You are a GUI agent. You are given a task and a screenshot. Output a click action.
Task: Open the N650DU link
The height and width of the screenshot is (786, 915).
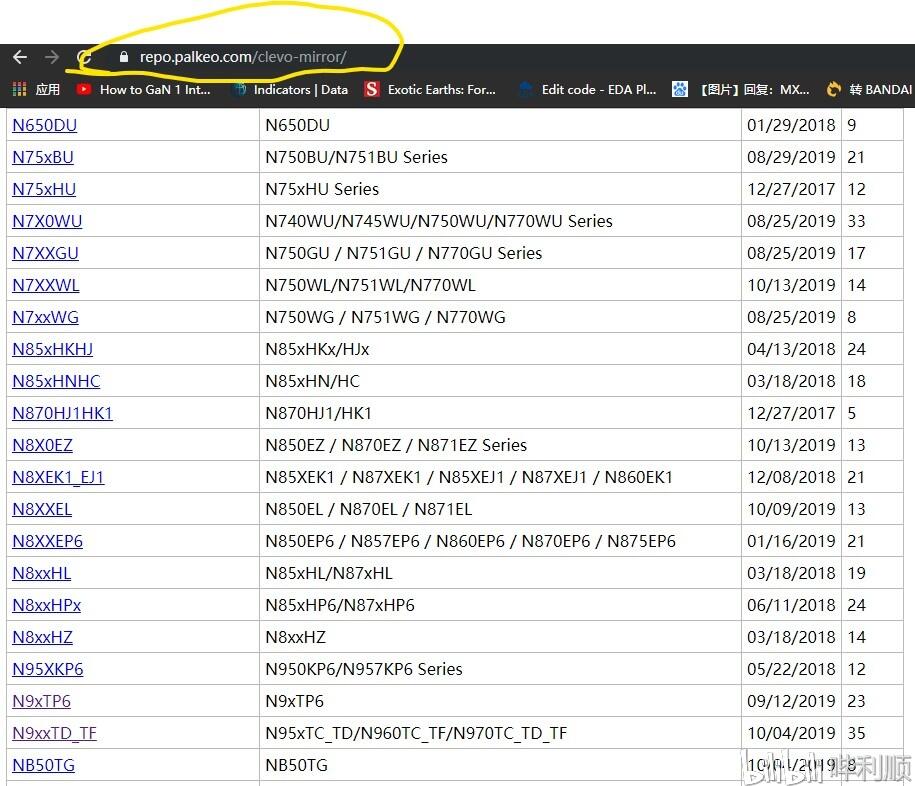pos(44,125)
